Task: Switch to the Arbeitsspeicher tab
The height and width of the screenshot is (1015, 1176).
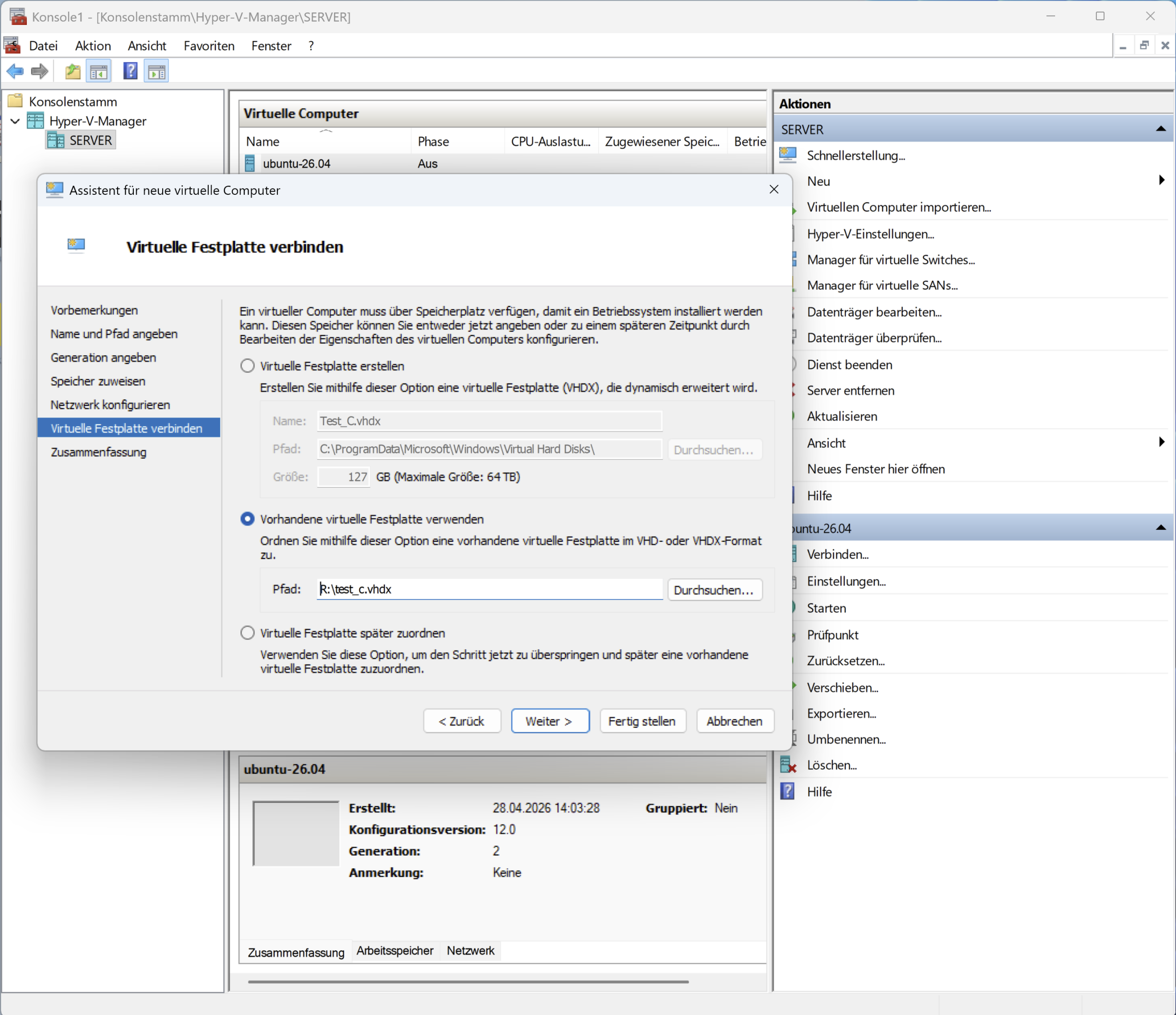Action: [x=394, y=951]
